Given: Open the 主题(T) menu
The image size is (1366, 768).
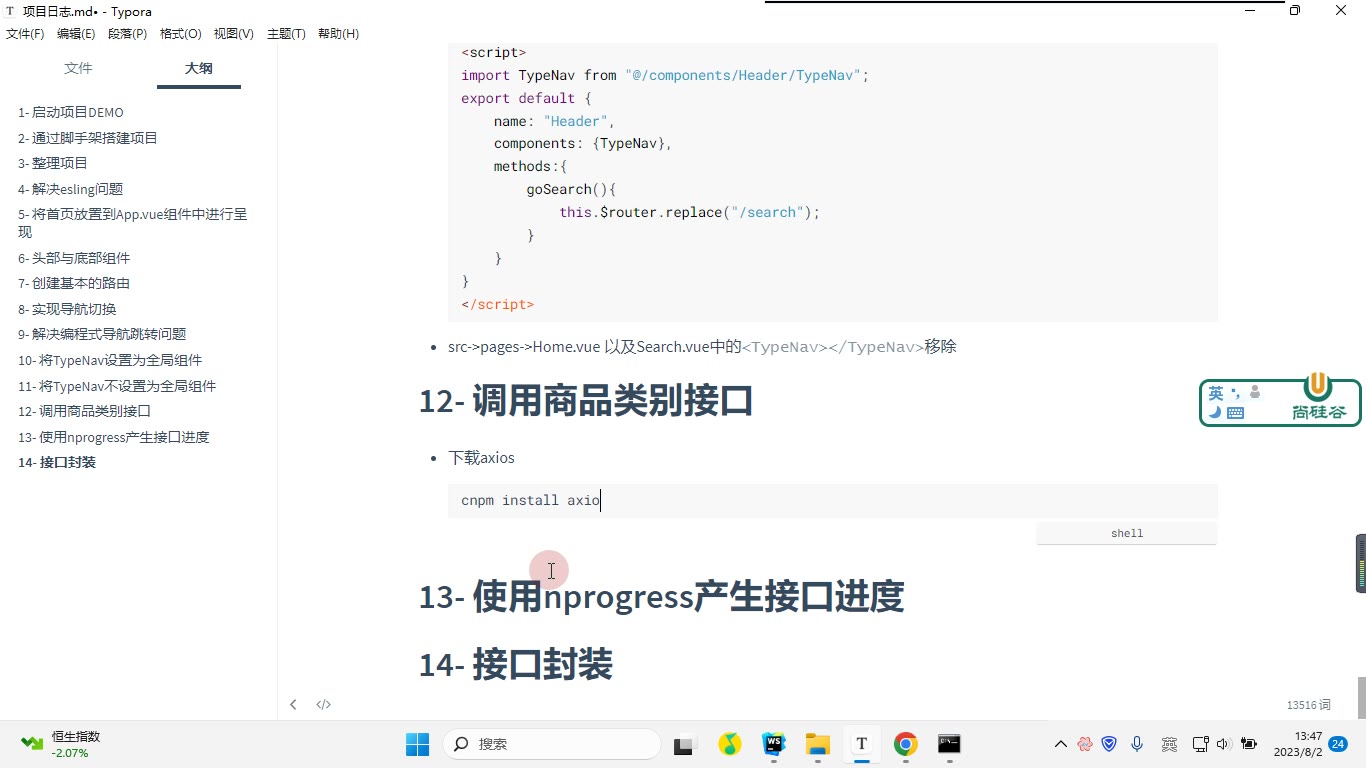Looking at the screenshot, I should pyautogui.click(x=286, y=34).
